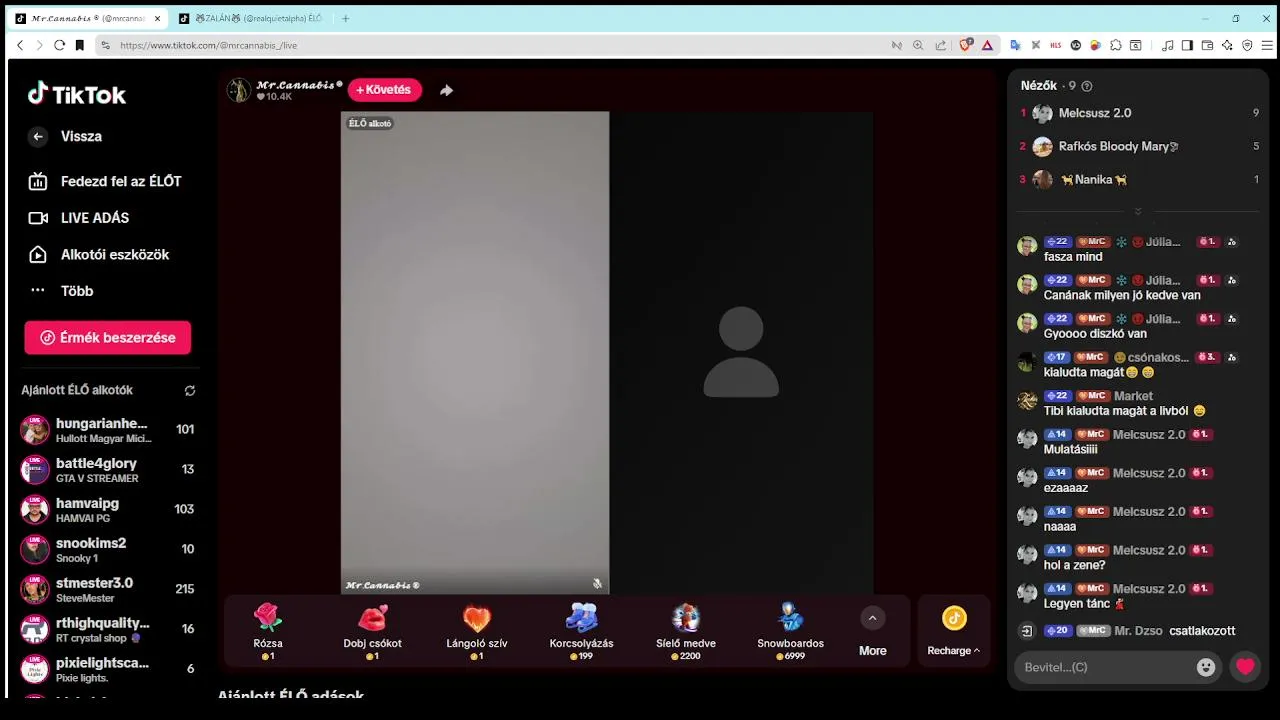Click the Market commenter name

1133,396
